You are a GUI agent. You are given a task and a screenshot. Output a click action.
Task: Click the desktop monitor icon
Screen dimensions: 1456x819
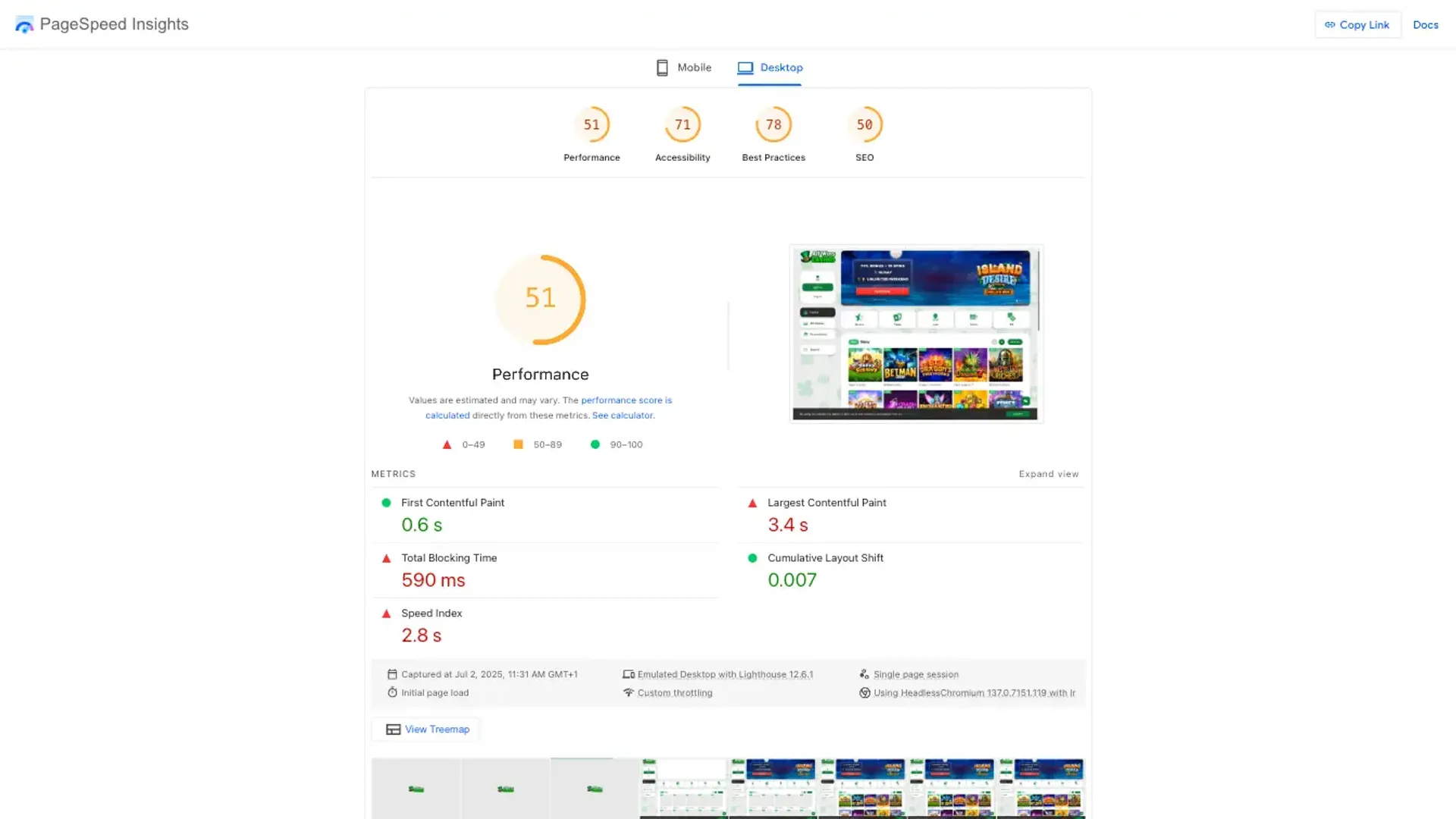tap(745, 67)
